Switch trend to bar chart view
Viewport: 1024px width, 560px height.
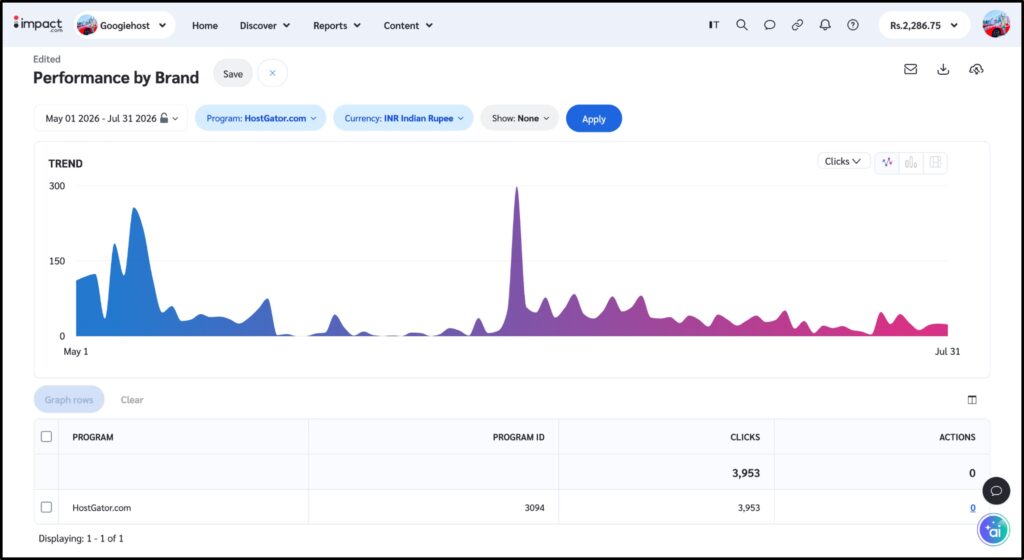click(911, 163)
